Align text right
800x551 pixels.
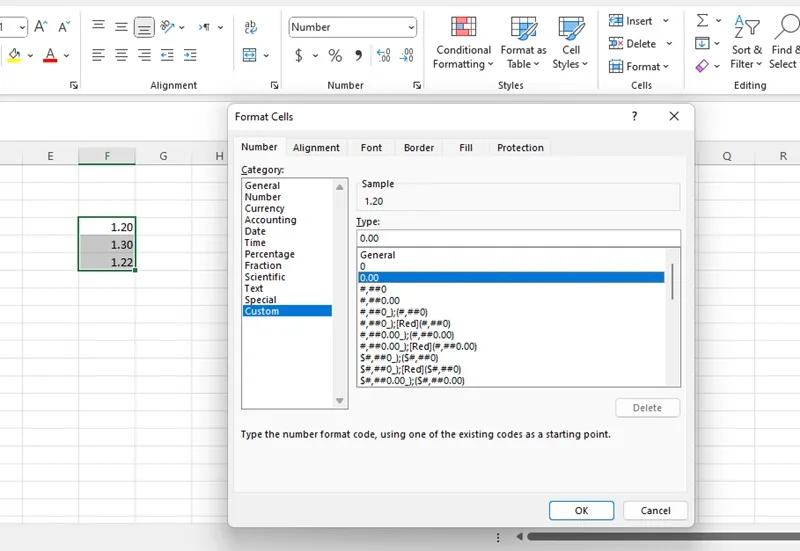tap(144, 55)
